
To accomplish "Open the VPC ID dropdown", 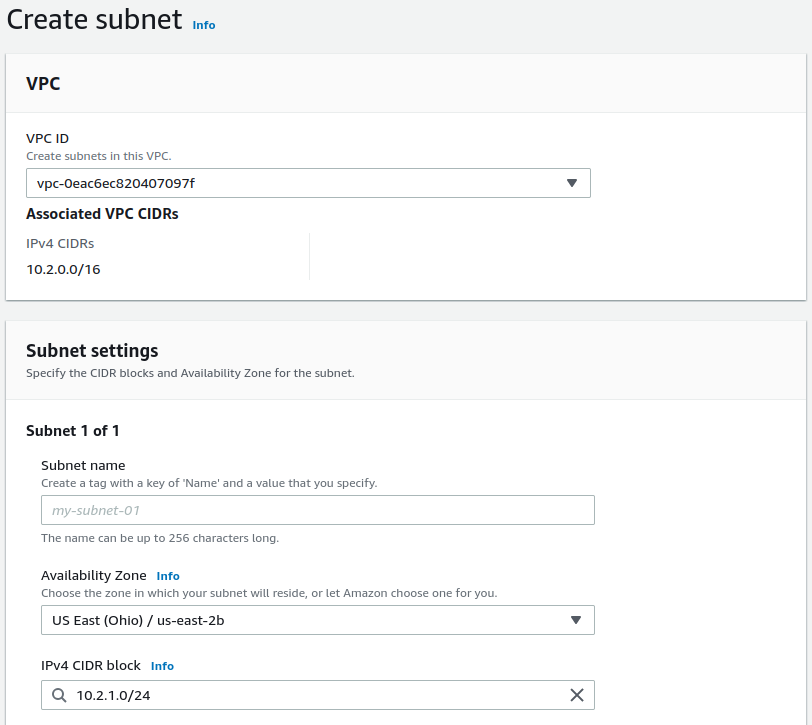I will 308,183.
